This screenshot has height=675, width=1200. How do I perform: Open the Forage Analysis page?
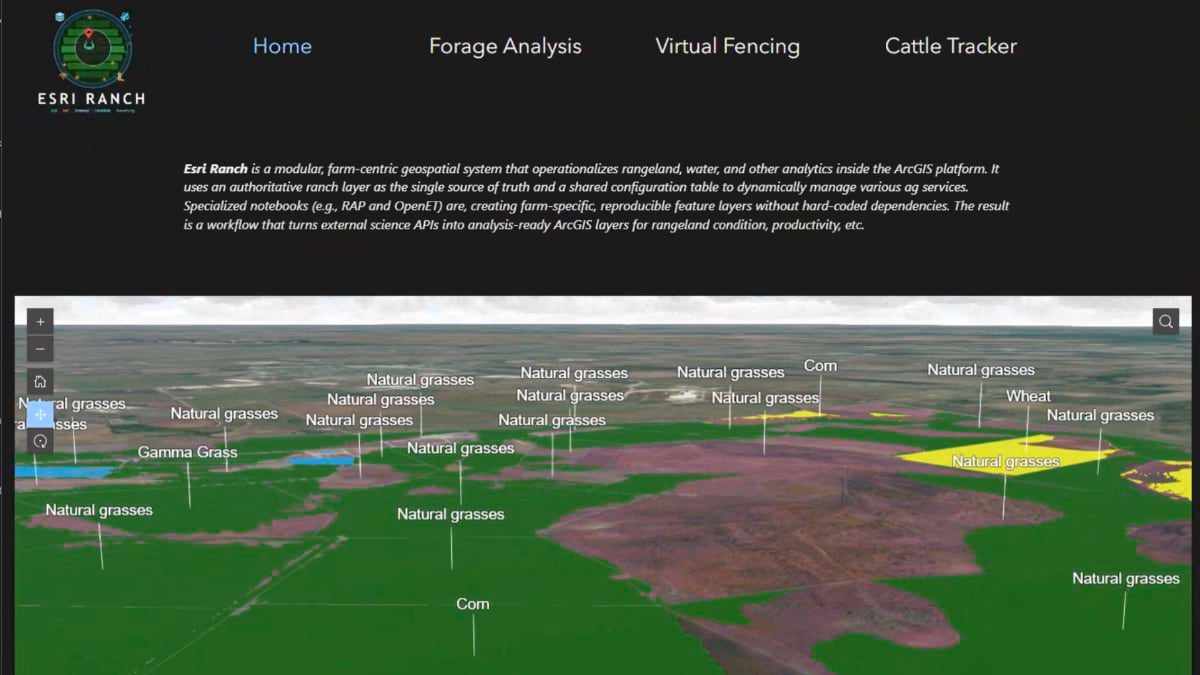pyautogui.click(x=505, y=46)
